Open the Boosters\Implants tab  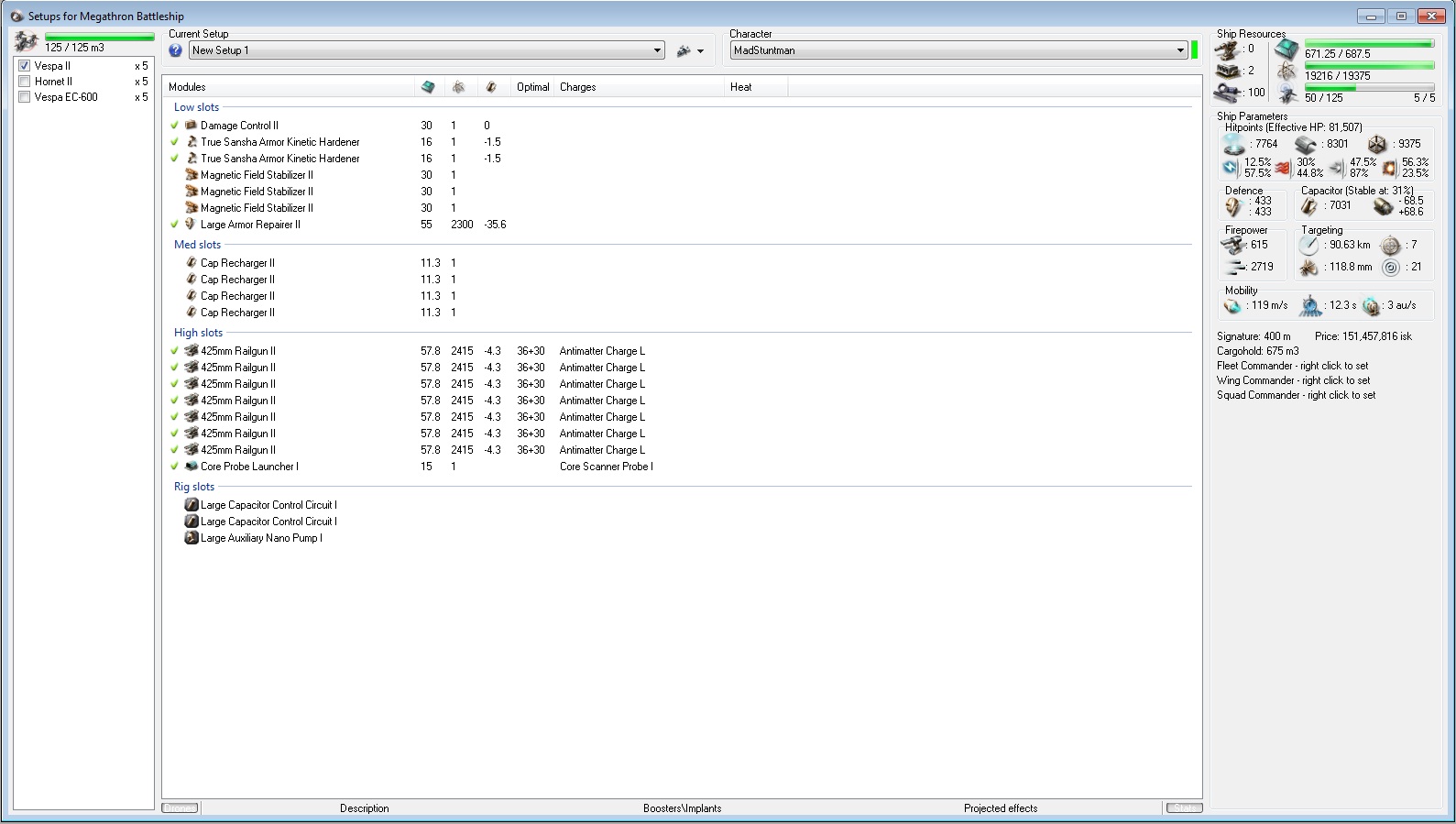point(683,808)
